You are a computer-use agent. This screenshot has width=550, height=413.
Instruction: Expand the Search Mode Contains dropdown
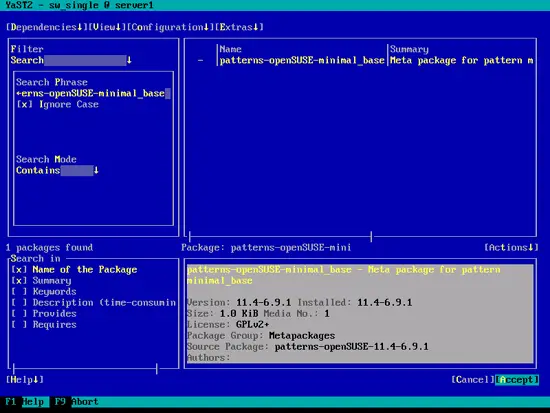tap(57, 171)
